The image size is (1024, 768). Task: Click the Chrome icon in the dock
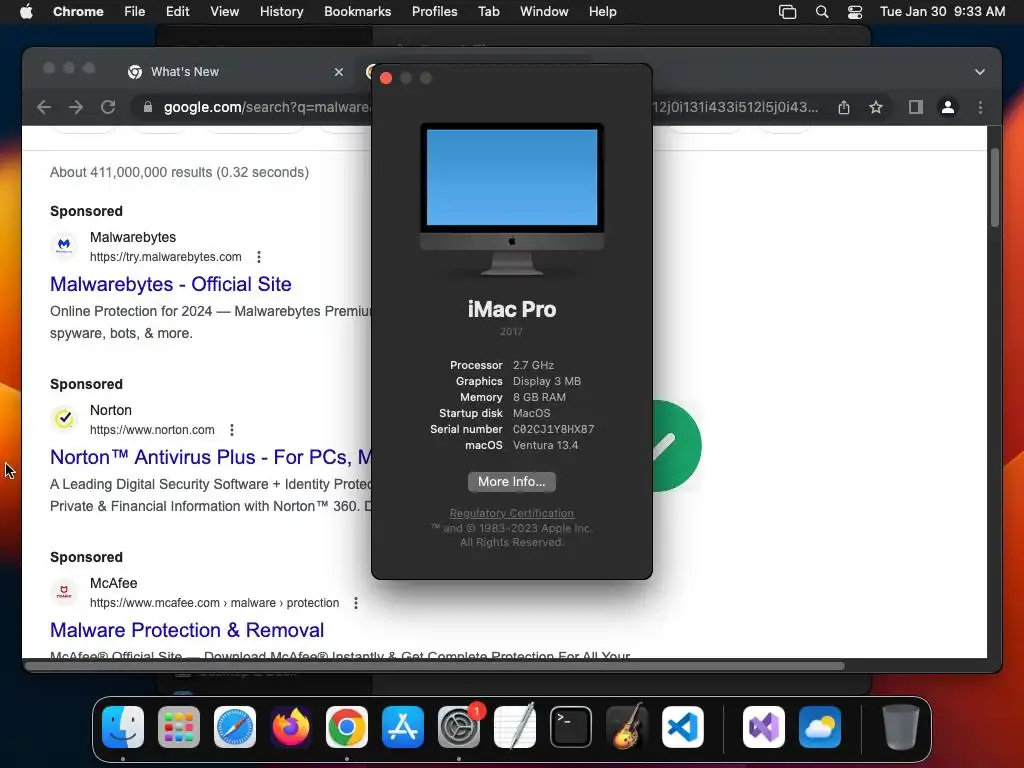[347, 727]
